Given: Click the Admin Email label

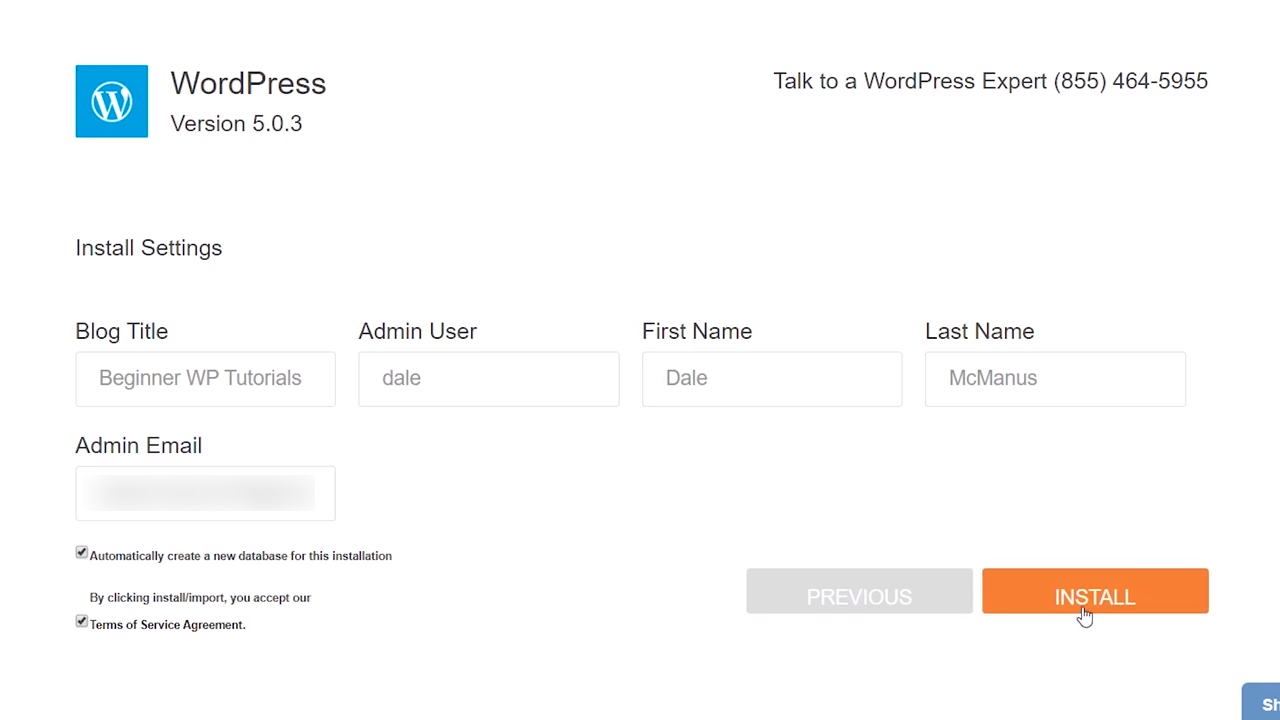Looking at the screenshot, I should coord(139,445).
